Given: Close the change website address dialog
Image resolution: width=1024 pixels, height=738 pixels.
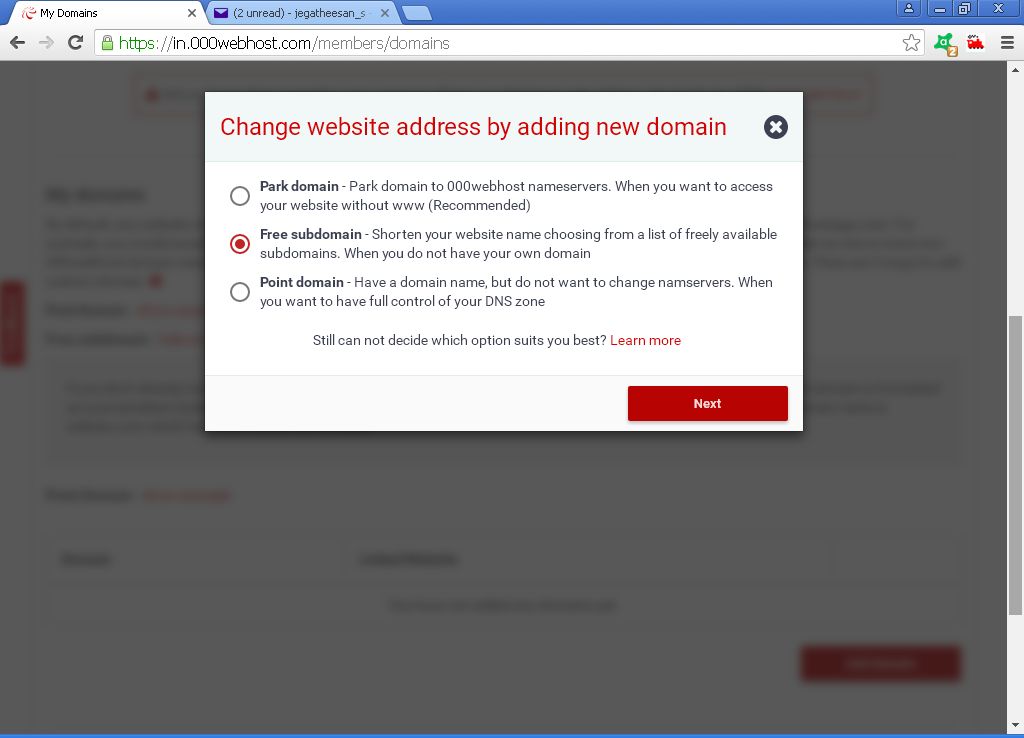Looking at the screenshot, I should pyautogui.click(x=776, y=127).
